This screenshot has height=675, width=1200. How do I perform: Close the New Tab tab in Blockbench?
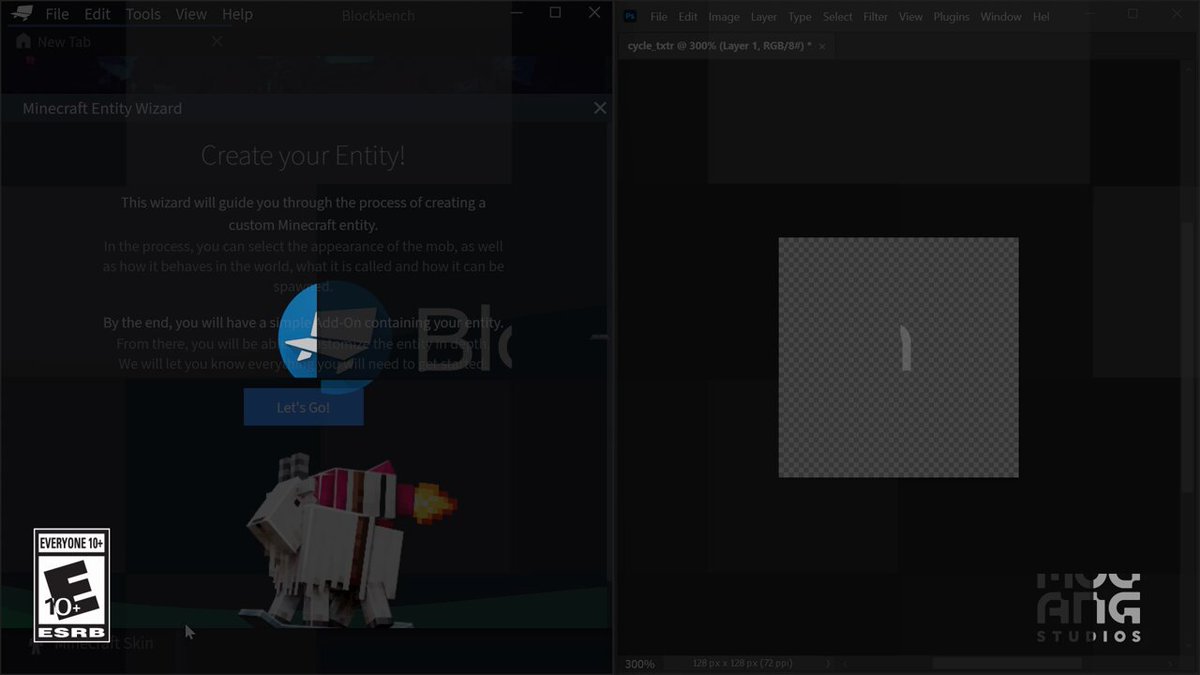216,42
